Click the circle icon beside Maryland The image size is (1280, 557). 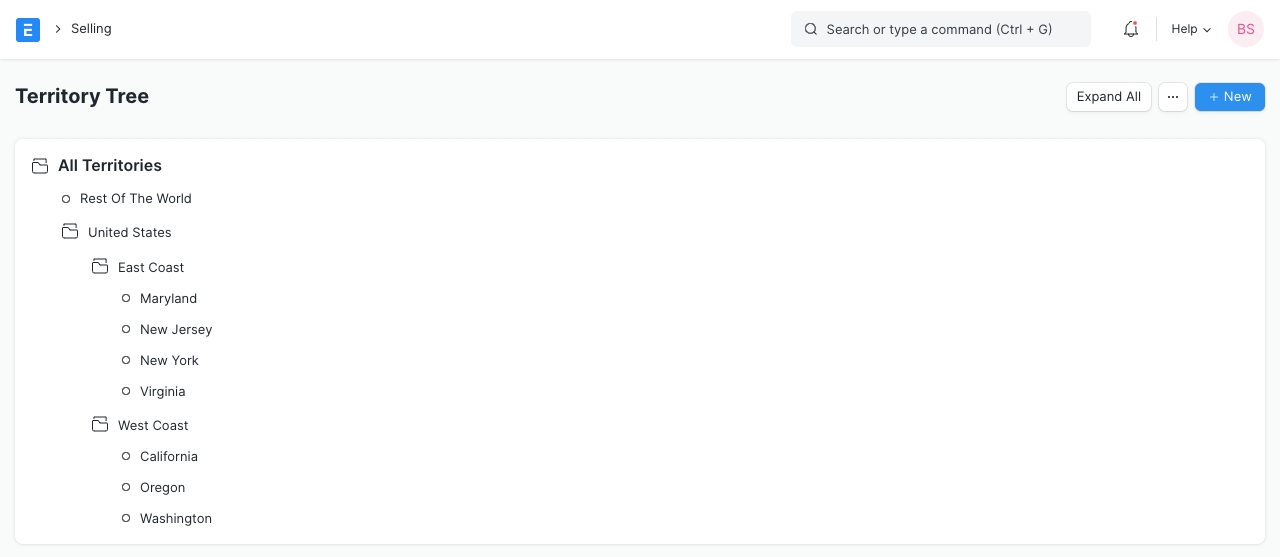pos(126,298)
